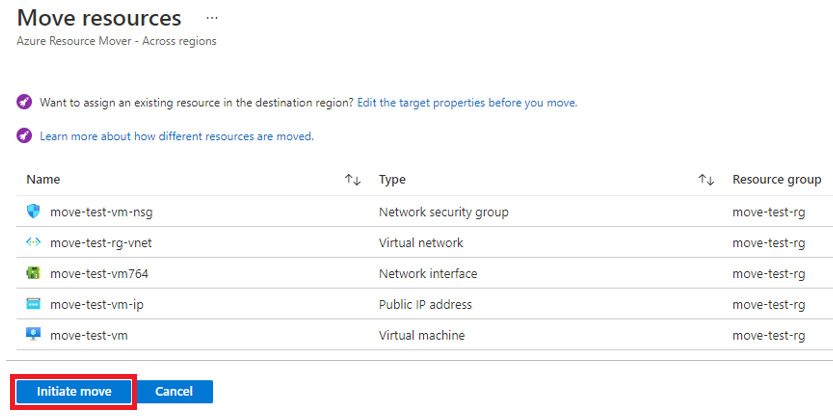Click the Initiate move button
Screen dimensions: 833x417
74,392
